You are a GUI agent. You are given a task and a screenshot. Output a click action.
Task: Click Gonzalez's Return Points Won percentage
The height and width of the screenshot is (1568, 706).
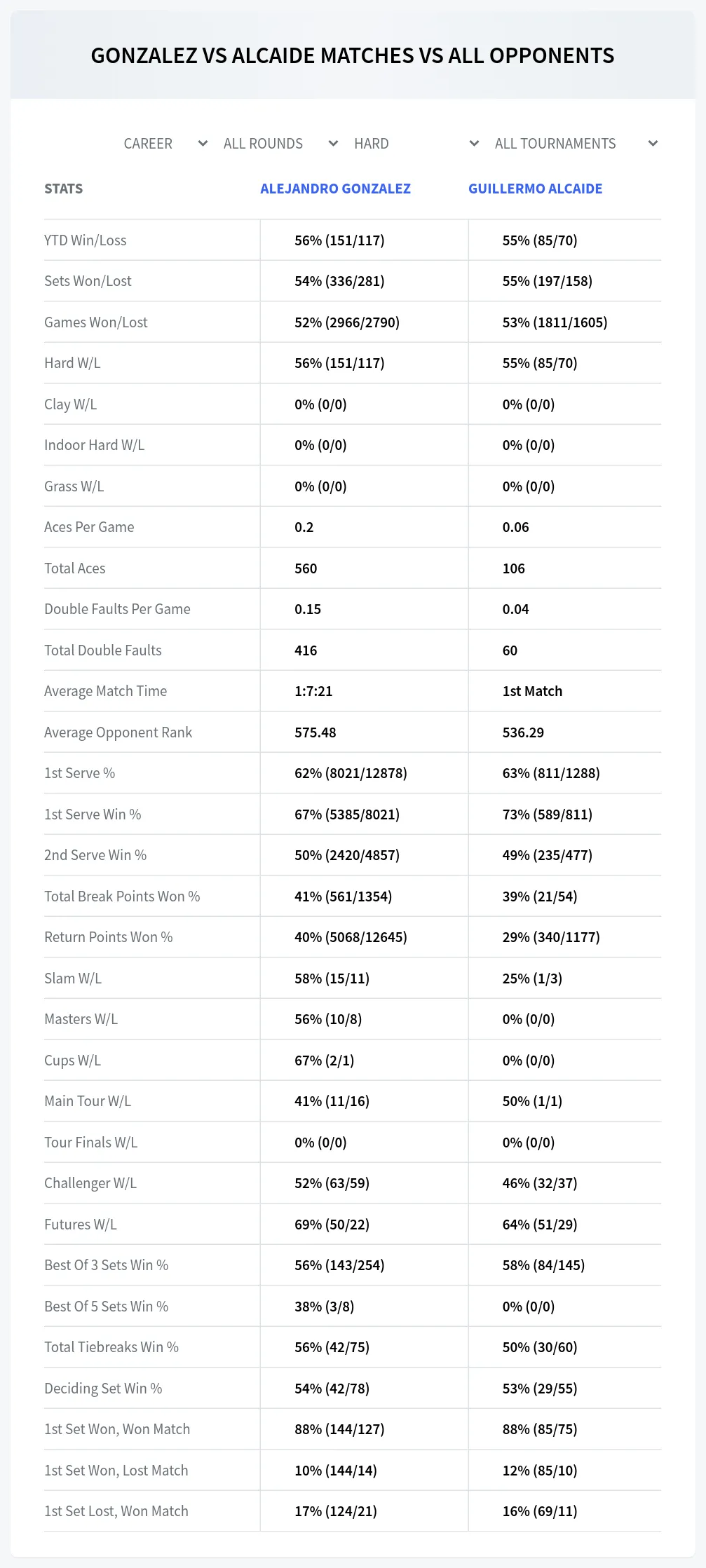pos(351,937)
